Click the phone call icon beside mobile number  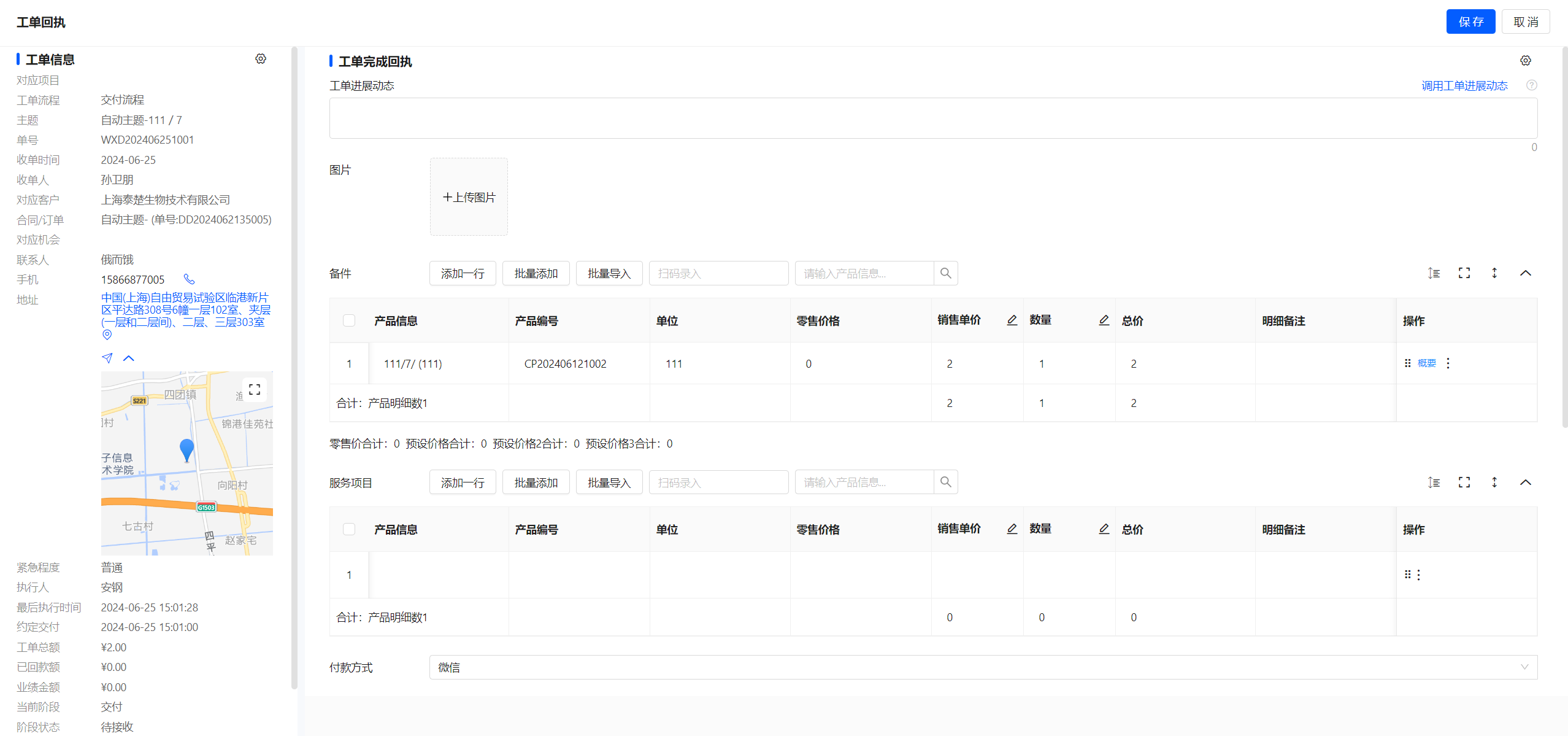click(189, 279)
